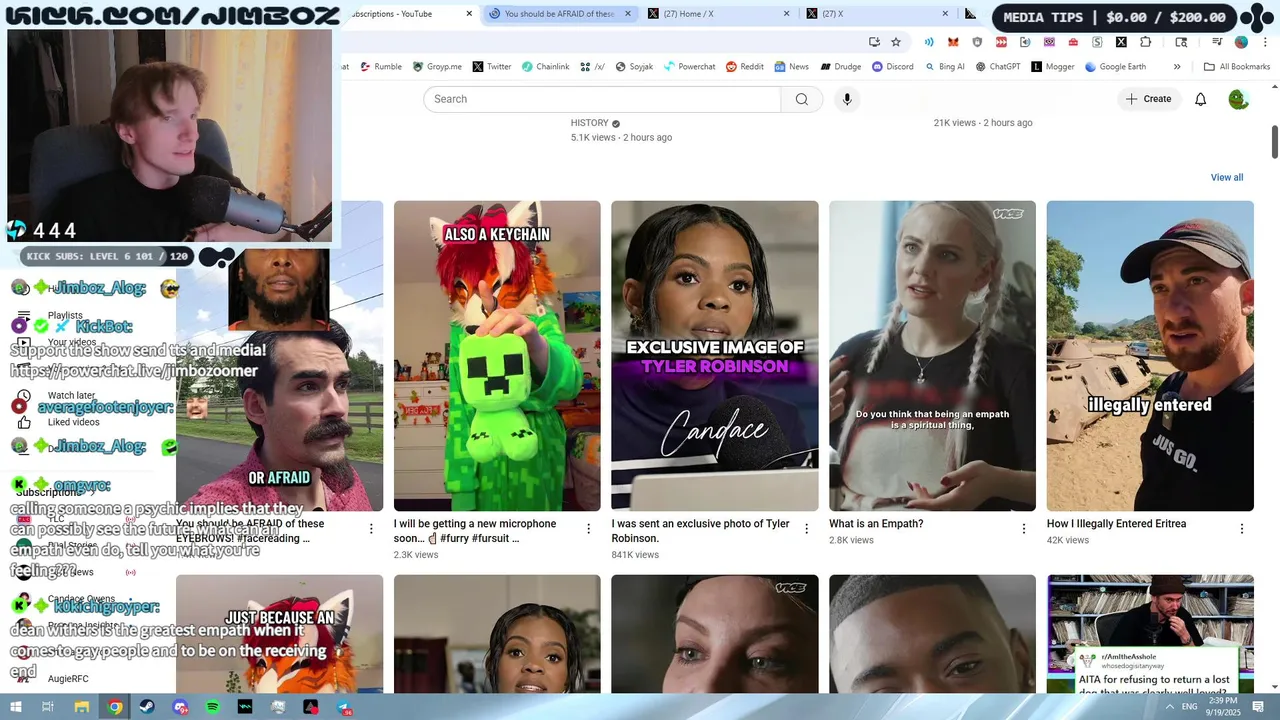Open Rumble bookmark
1280x720 pixels.
(380, 67)
